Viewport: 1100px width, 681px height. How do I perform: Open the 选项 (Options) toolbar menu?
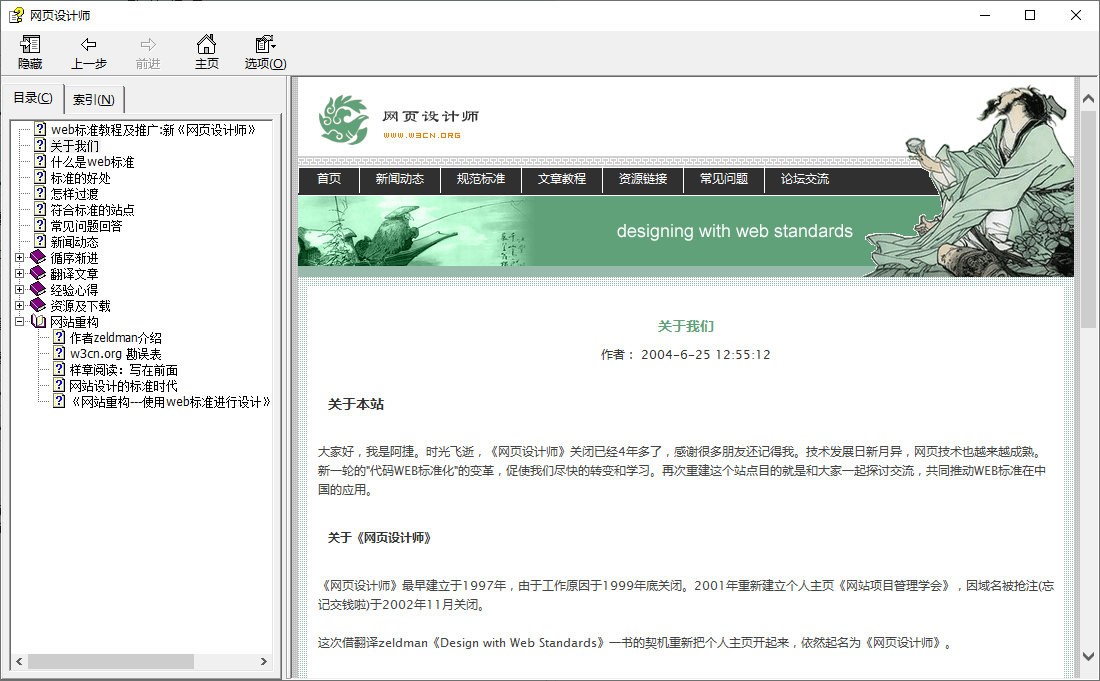[x=265, y=45]
